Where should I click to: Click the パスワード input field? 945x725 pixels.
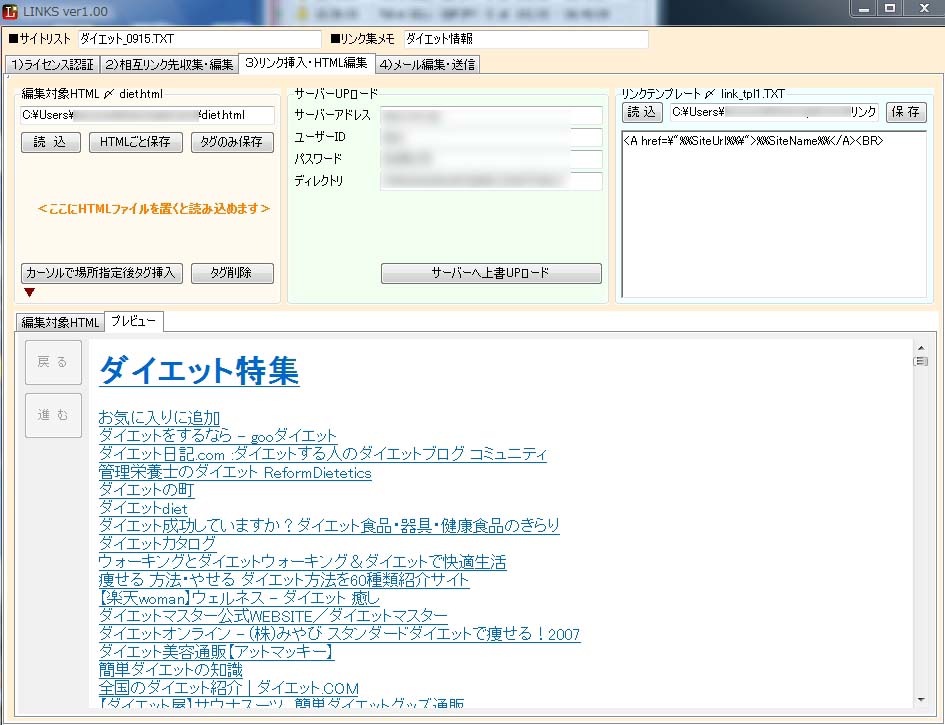491,159
